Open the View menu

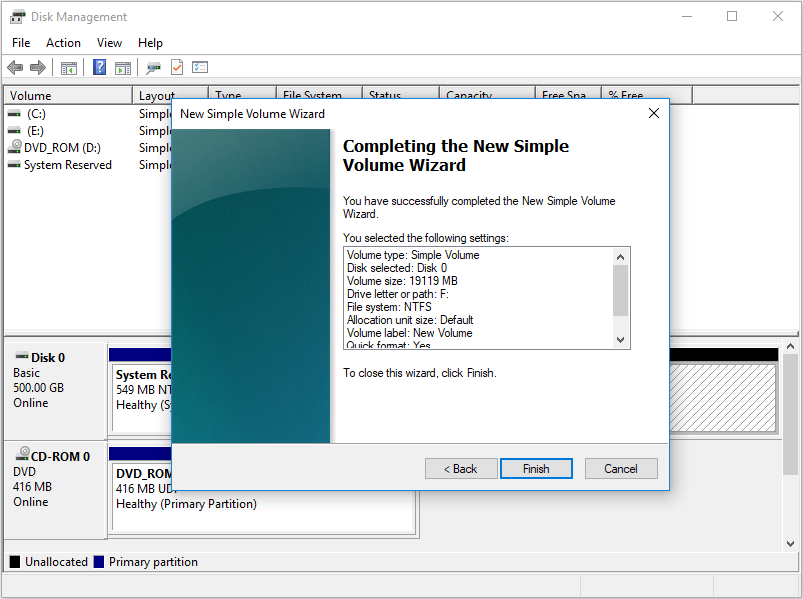[109, 43]
